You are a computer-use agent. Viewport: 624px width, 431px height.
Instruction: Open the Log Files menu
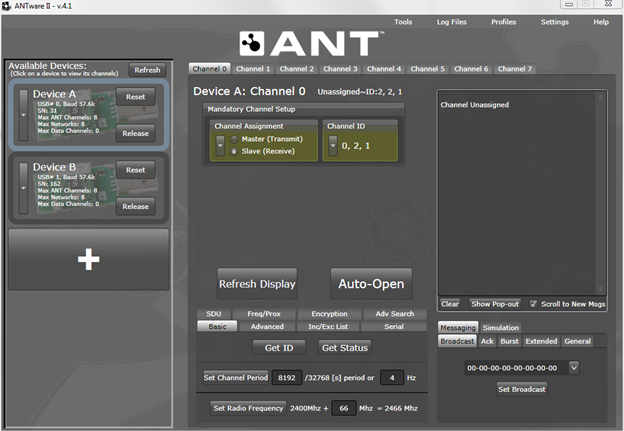[x=452, y=22]
